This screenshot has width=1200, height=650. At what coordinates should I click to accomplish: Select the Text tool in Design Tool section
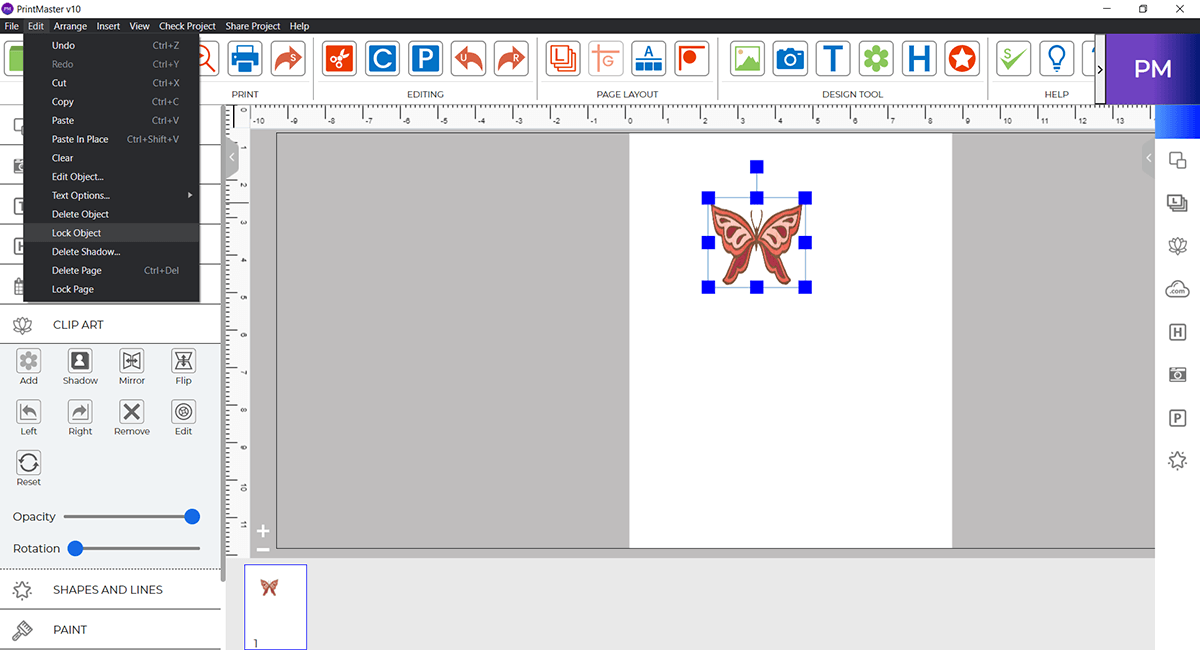[833, 58]
